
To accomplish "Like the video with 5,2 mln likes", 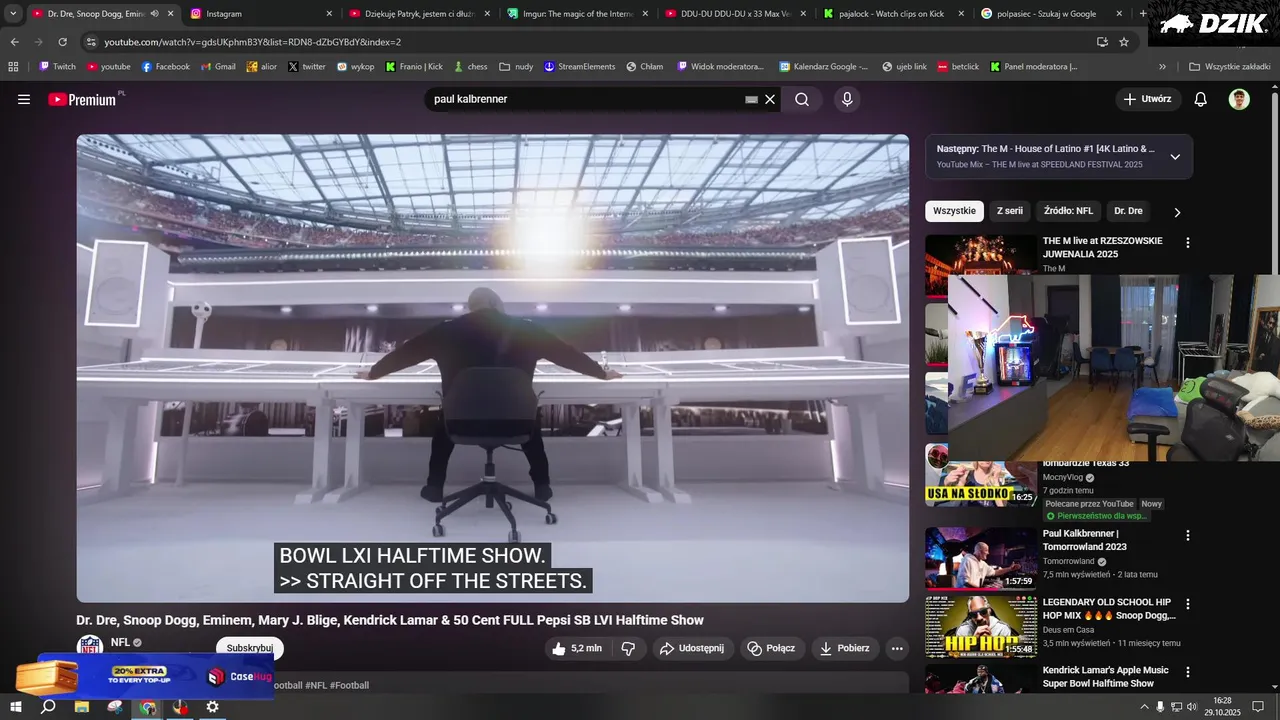I will point(577,648).
